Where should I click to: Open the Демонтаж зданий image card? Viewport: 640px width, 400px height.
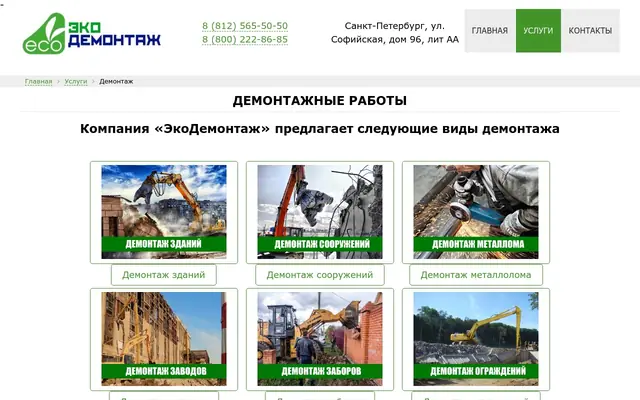(x=164, y=212)
